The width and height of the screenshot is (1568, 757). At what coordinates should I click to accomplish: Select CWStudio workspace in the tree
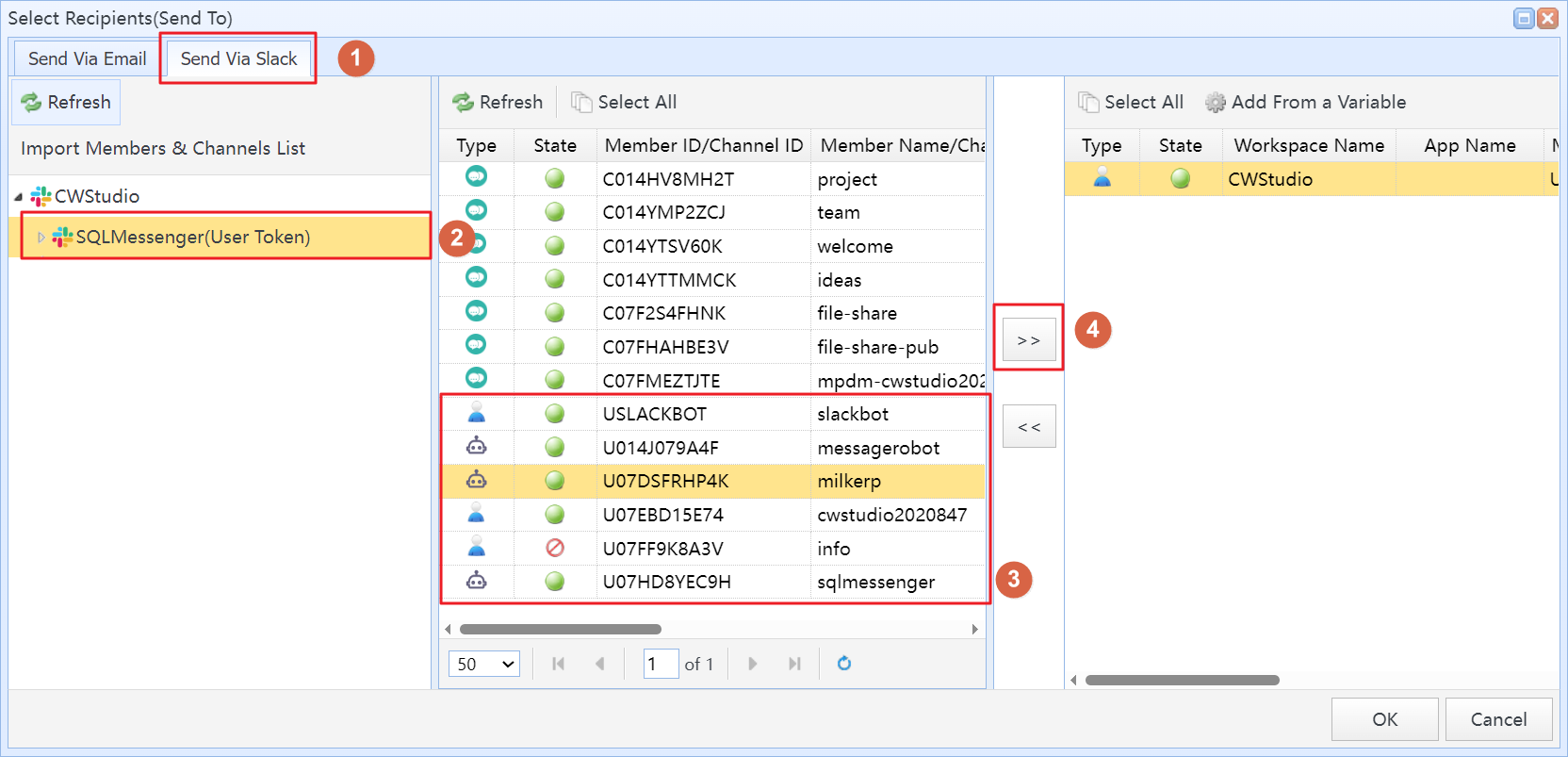tap(96, 196)
